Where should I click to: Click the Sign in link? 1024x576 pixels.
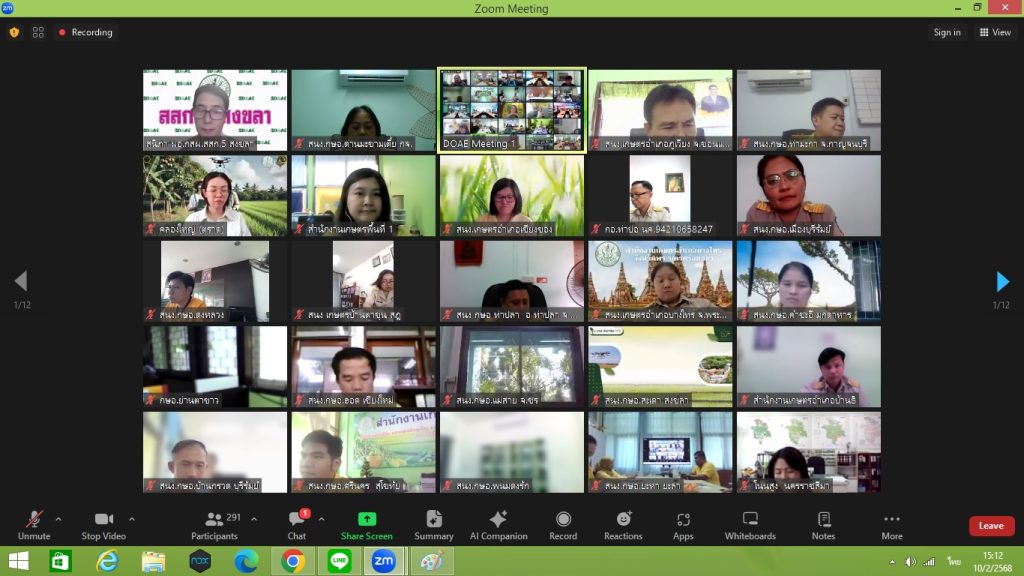pos(947,32)
